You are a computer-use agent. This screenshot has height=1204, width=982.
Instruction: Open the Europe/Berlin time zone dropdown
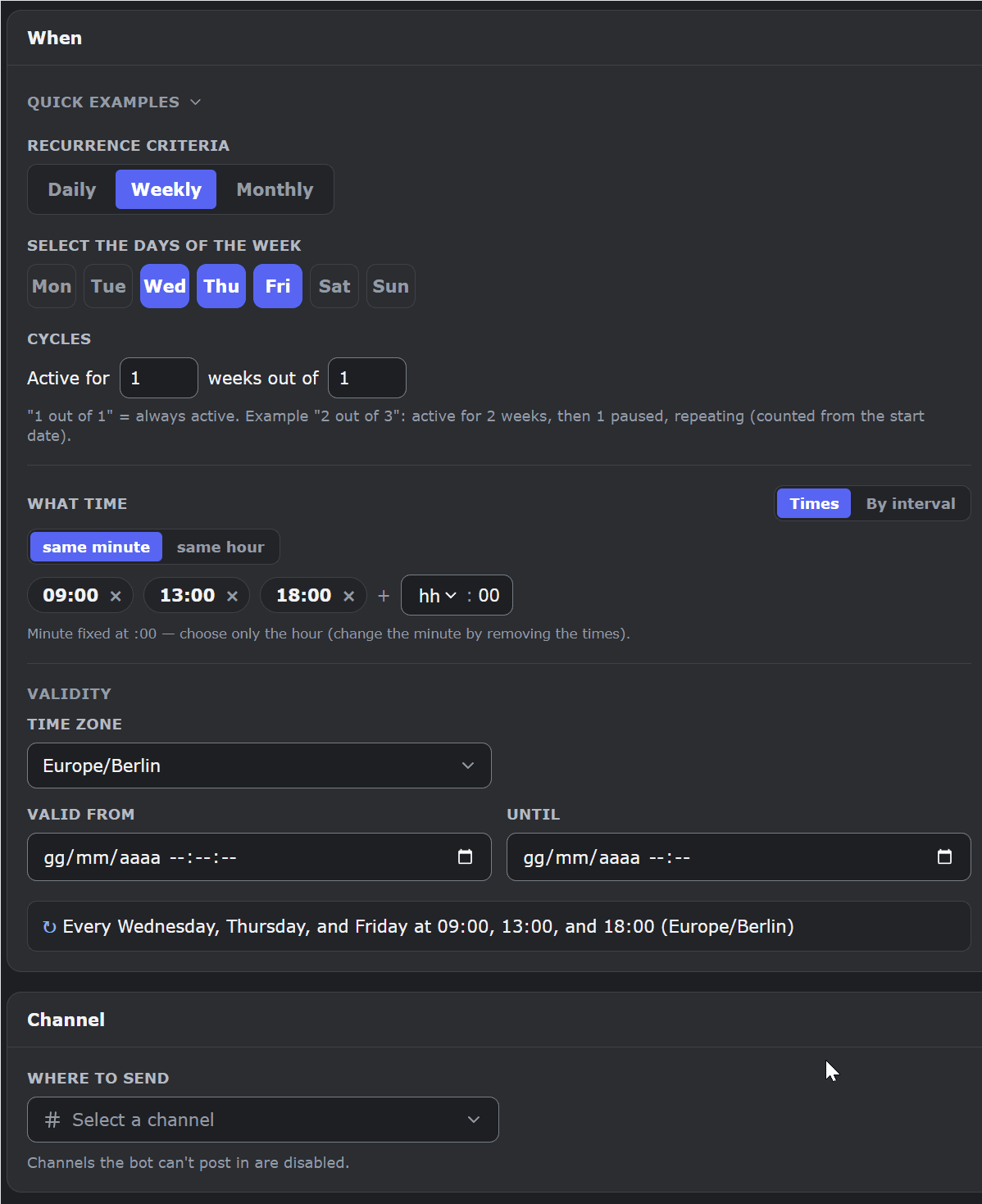click(259, 766)
